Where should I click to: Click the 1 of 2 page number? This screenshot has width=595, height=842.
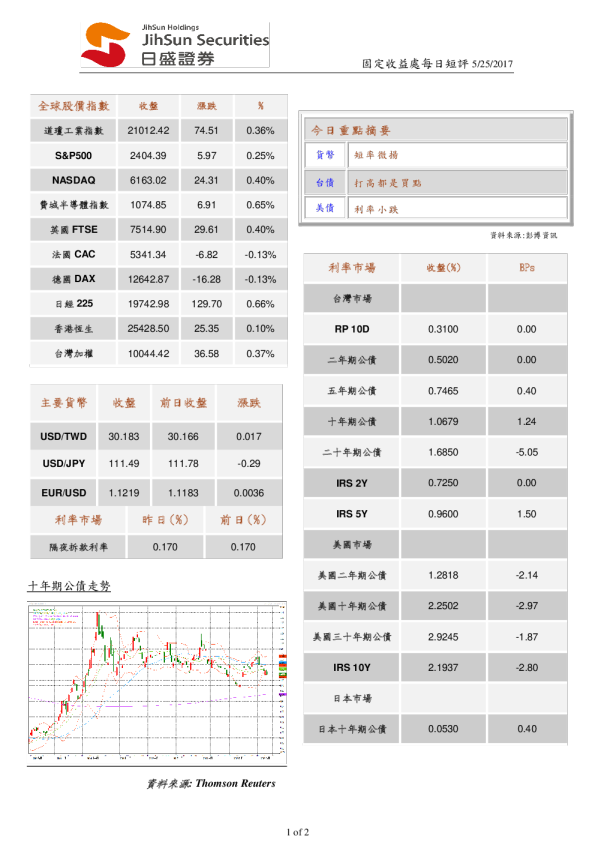click(298, 832)
